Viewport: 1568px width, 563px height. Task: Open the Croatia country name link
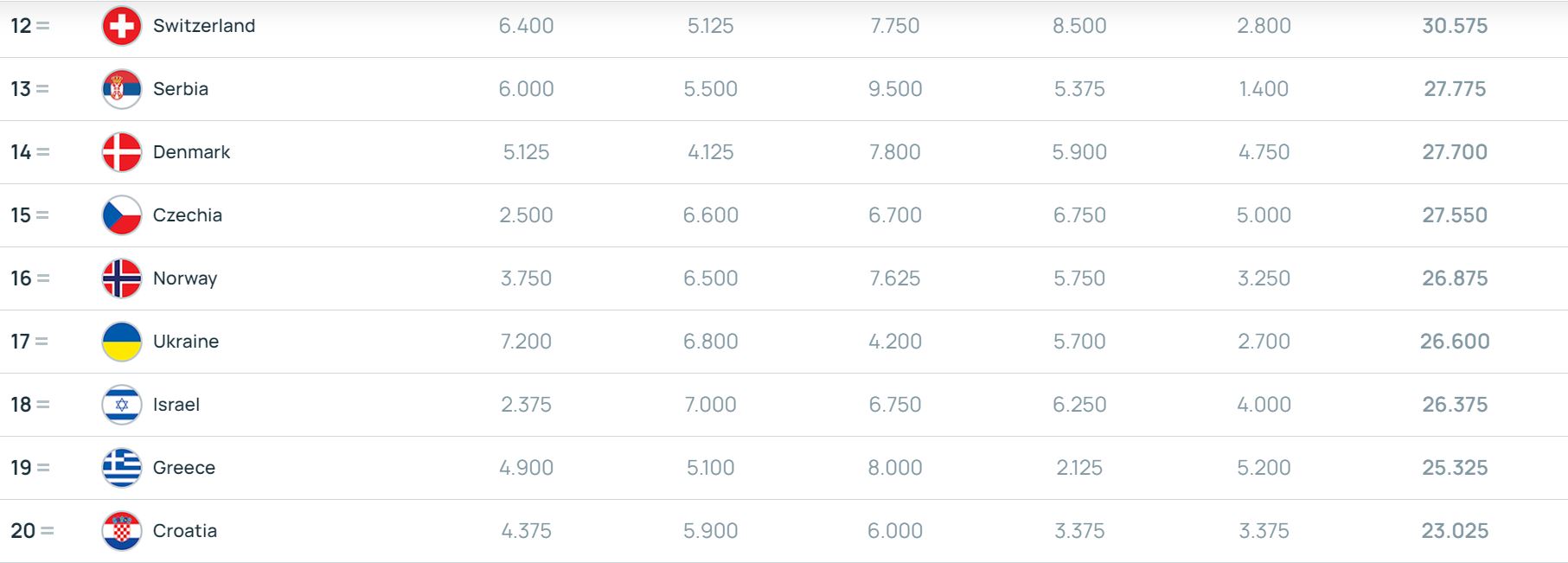(185, 531)
